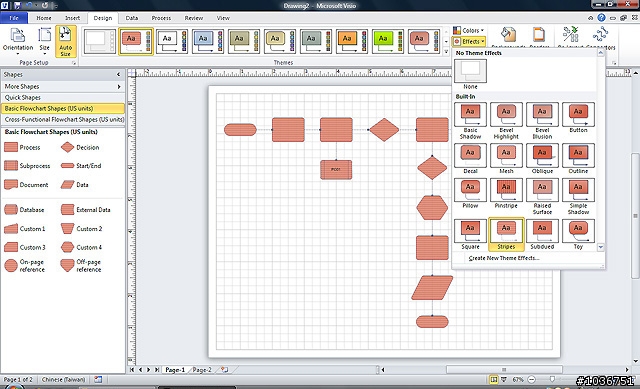
Task: Go to the first page arrow
Action: coord(132,370)
